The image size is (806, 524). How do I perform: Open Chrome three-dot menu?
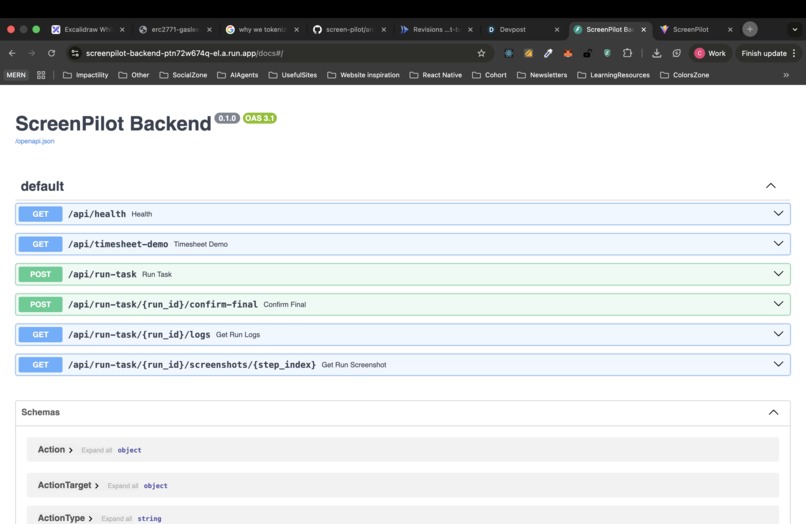(x=794, y=53)
